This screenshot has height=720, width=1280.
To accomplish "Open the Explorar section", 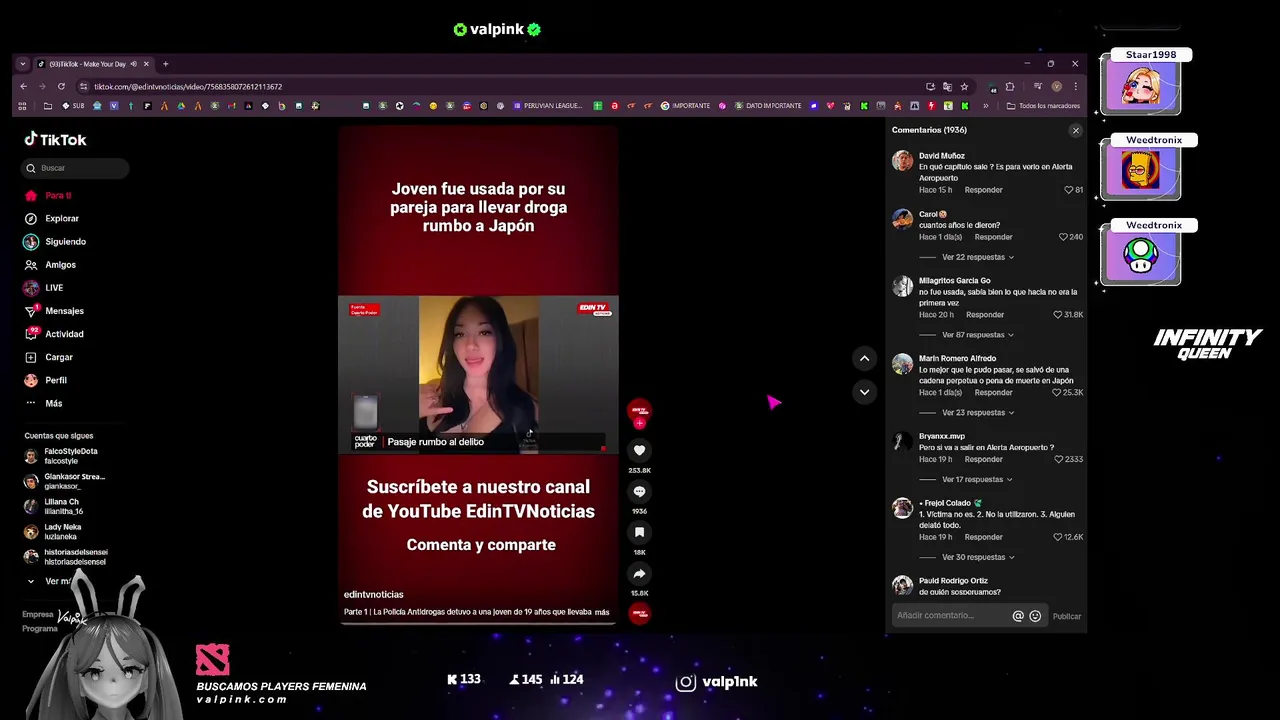I will pyautogui.click(x=51, y=218).
